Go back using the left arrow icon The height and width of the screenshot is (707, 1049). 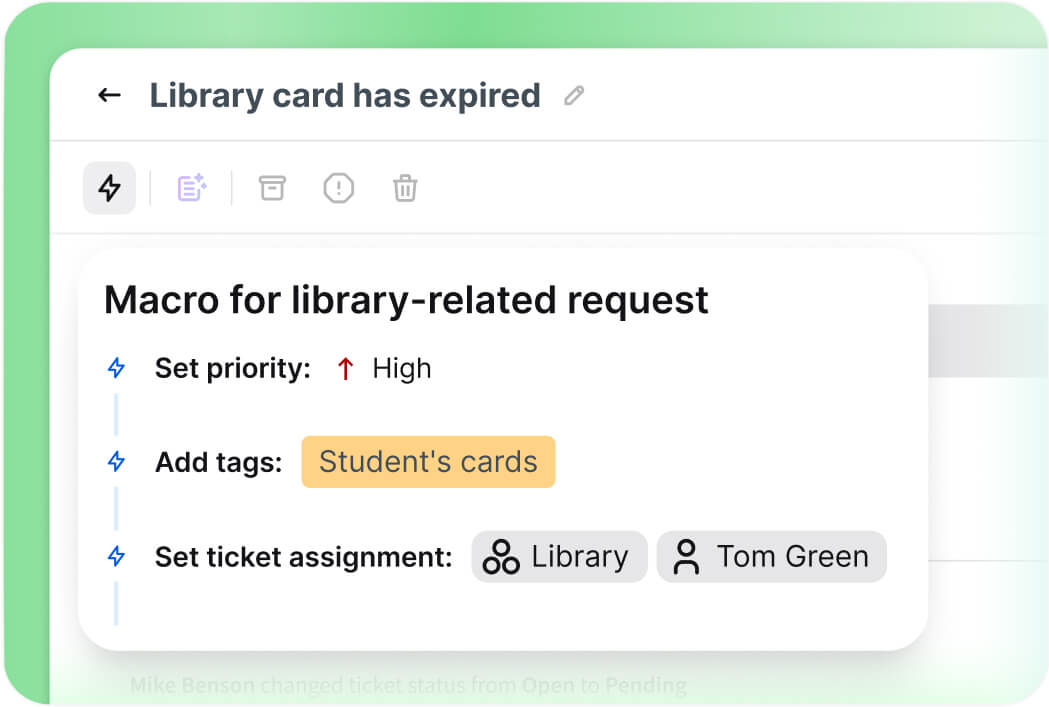tap(109, 95)
